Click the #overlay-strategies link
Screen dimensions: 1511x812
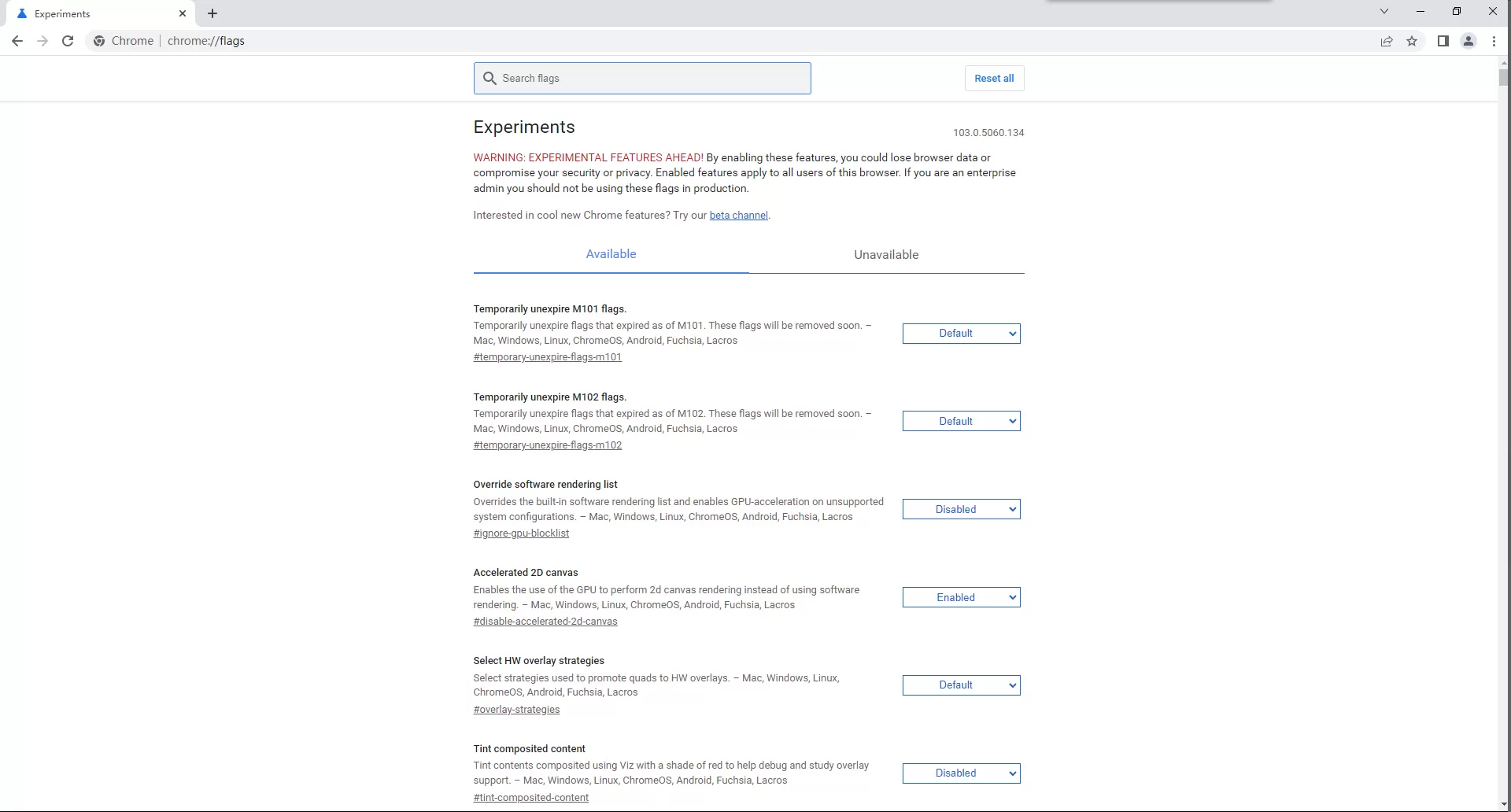click(x=516, y=710)
